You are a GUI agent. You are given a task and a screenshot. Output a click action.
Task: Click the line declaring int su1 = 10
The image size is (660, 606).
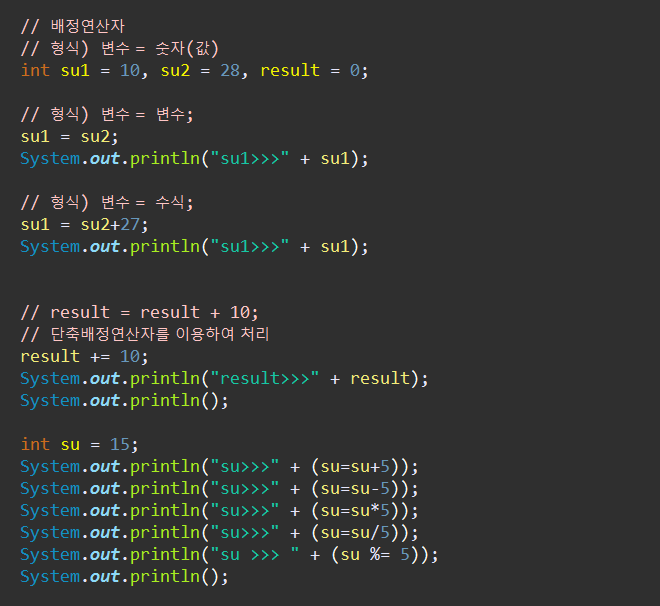194,70
